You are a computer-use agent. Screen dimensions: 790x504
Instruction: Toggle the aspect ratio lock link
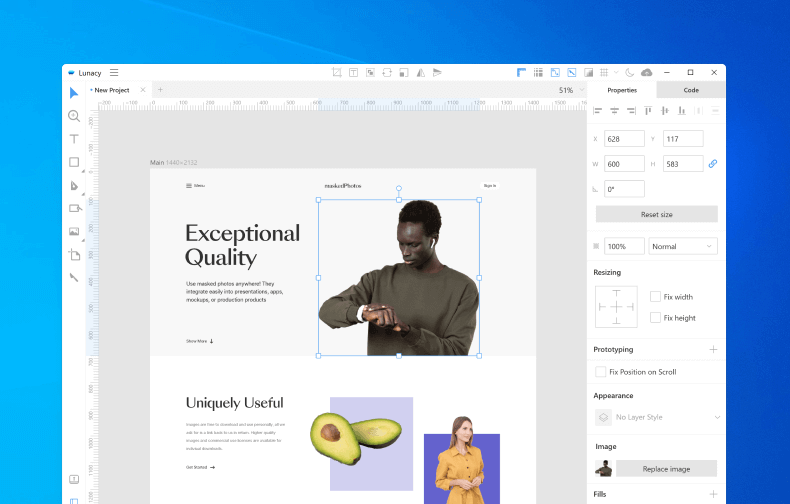[713, 163]
